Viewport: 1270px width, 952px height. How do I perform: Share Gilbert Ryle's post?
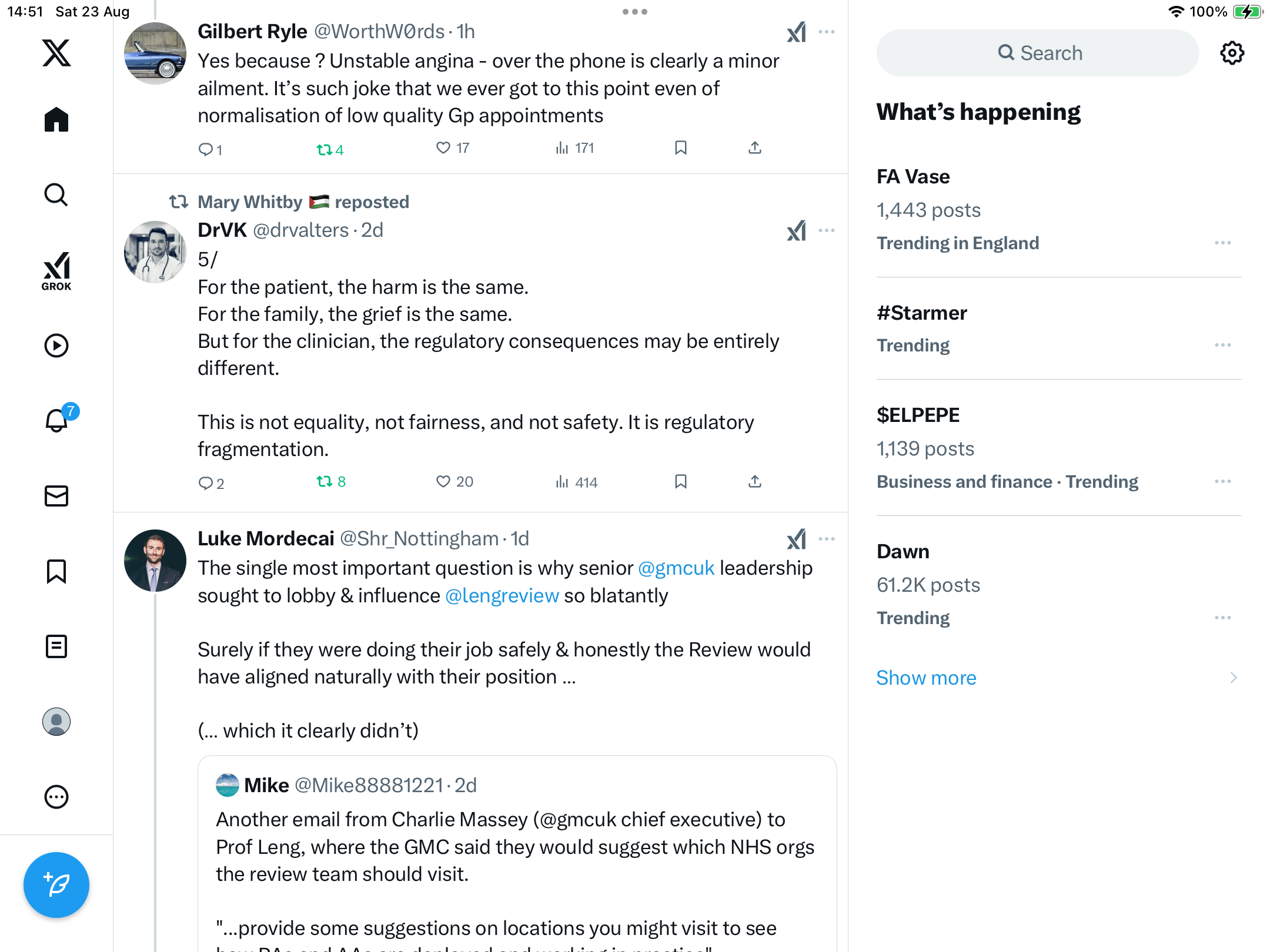point(755,148)
